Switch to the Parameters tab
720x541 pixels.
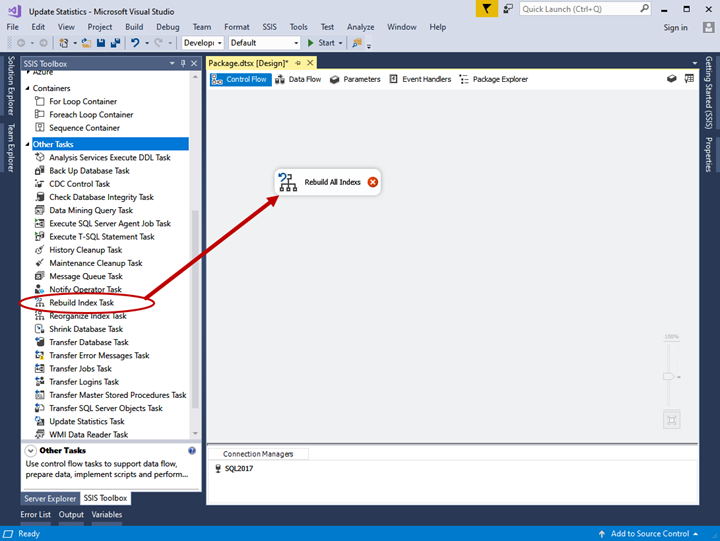(355, 79)
